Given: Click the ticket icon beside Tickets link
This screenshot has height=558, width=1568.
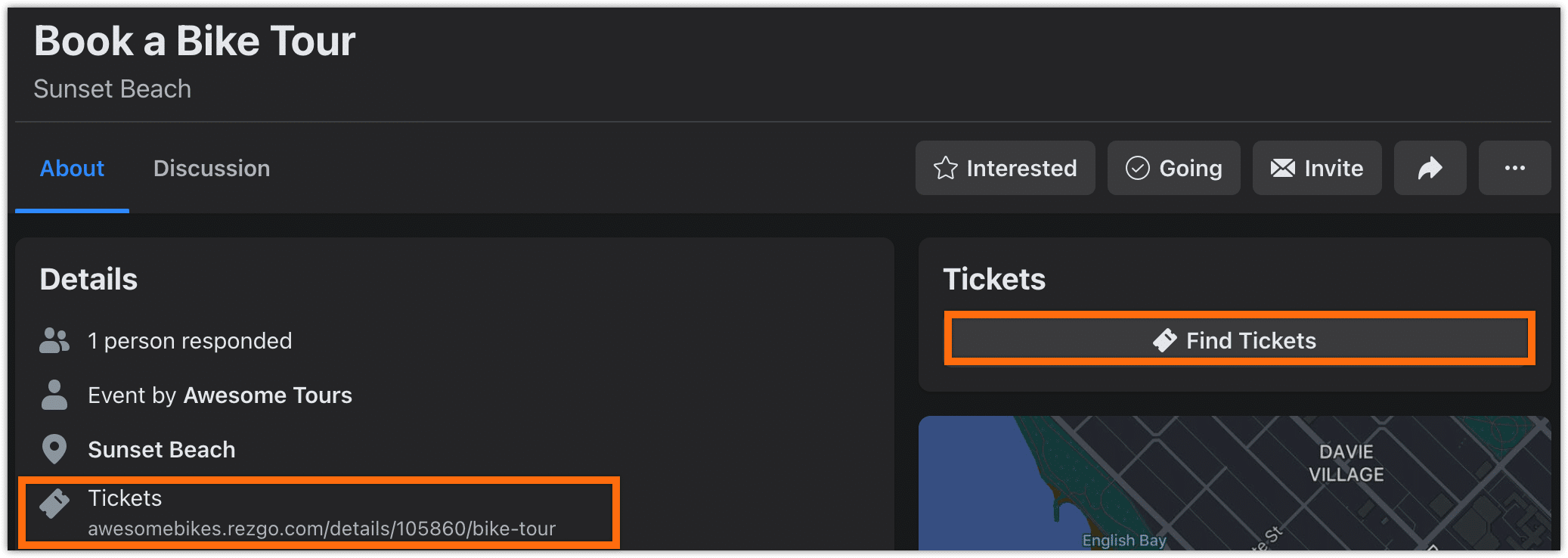Looking at the screenshot, I should (54, 503).
